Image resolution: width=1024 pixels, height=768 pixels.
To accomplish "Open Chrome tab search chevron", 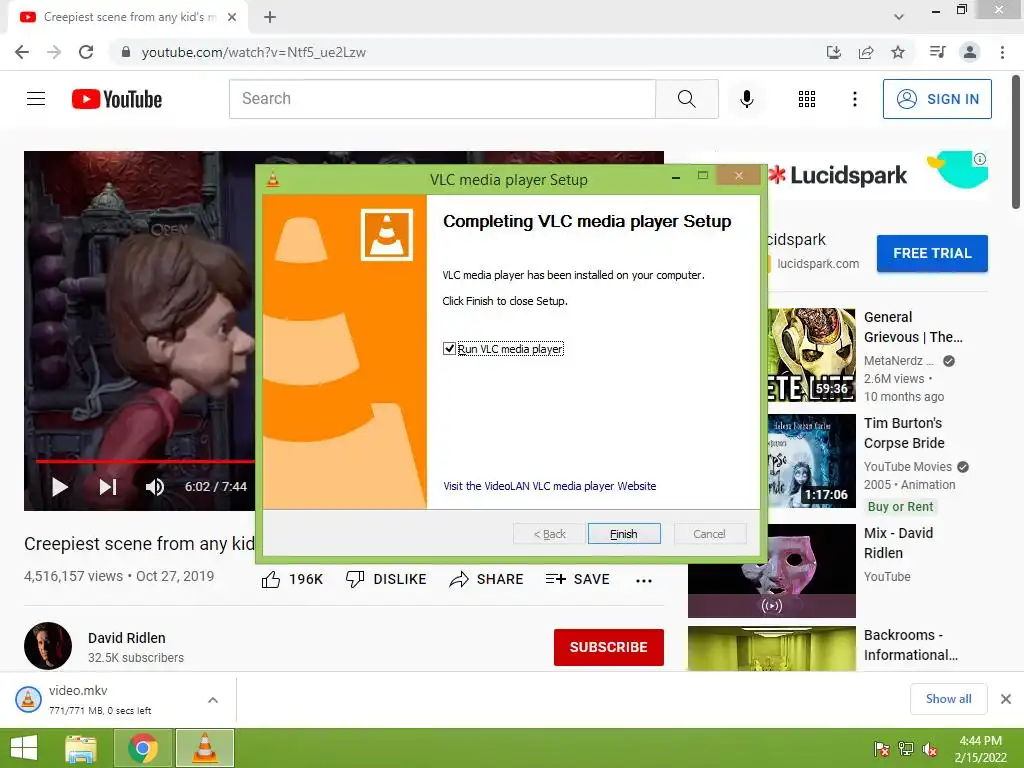I will point(899,17).
